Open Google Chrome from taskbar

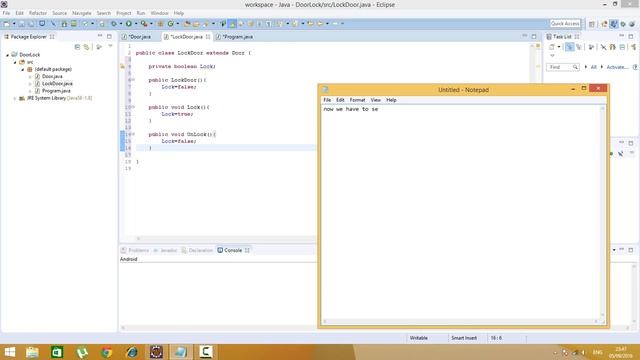coord(107,352)
